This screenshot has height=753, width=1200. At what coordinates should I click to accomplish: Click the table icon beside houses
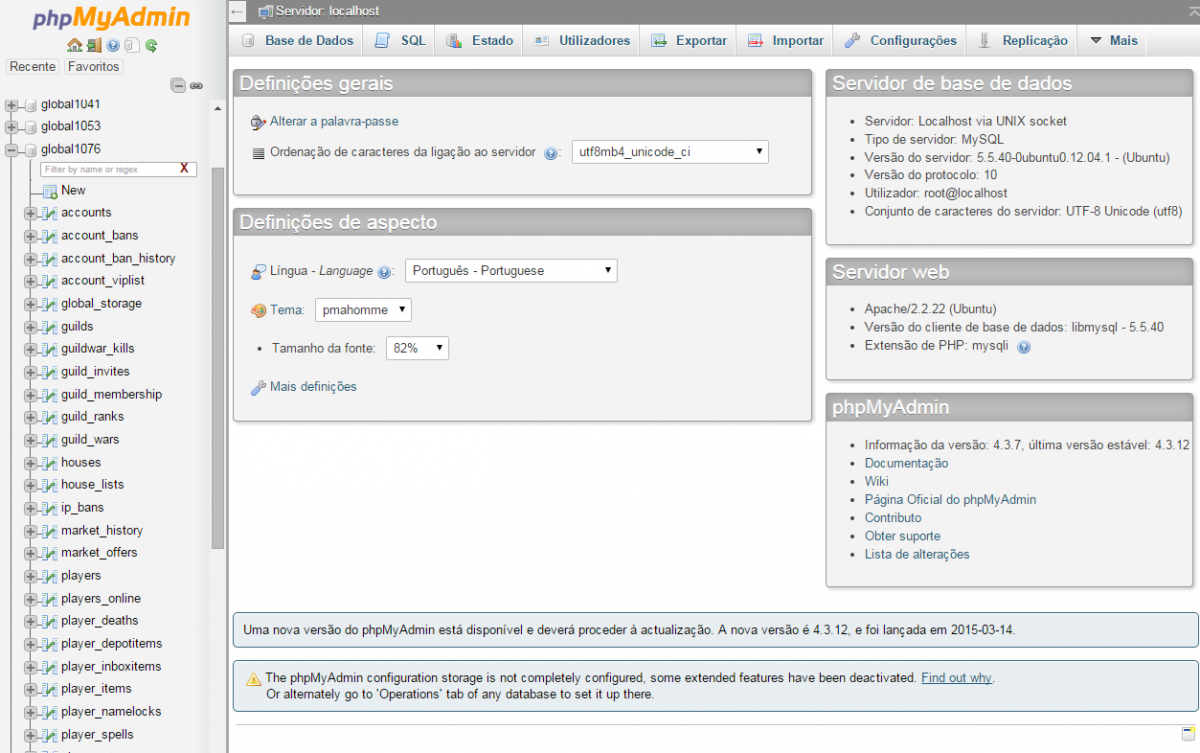click(49, 463)
